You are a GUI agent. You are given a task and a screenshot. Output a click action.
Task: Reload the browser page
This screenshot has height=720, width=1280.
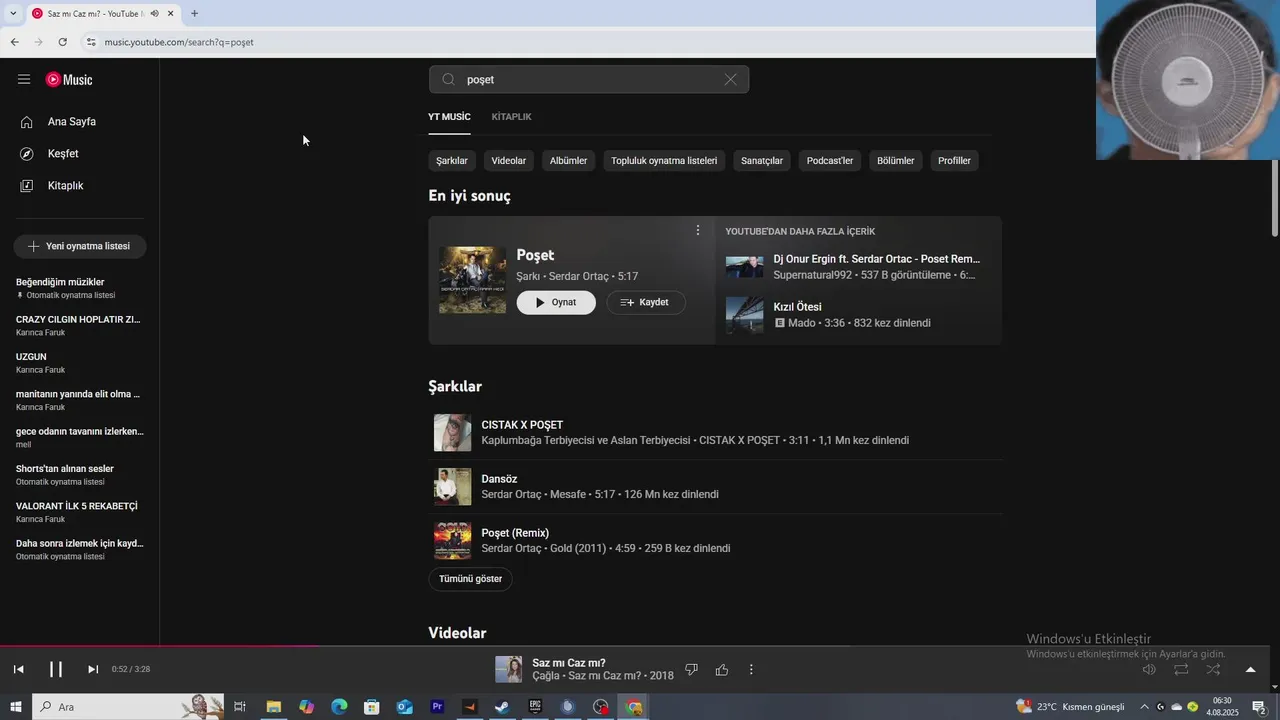point(62,42)
